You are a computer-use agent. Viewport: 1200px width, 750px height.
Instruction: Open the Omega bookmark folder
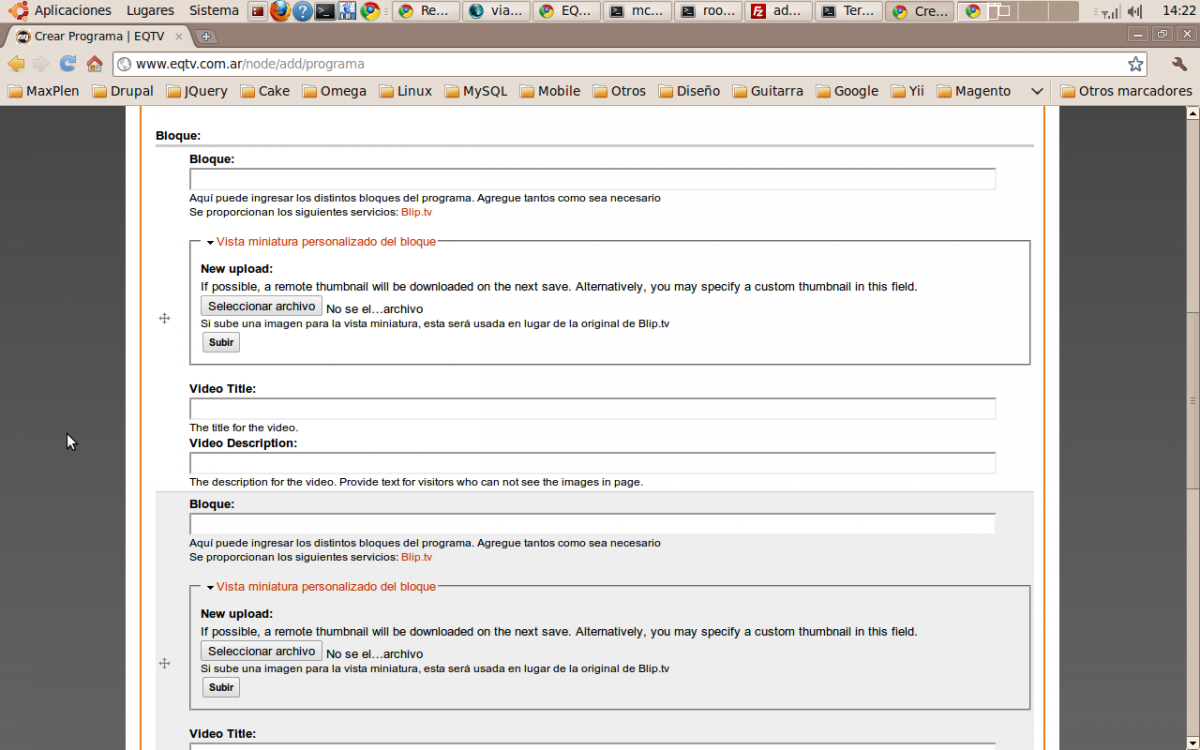pyautogui.click(x=334, y=91)
